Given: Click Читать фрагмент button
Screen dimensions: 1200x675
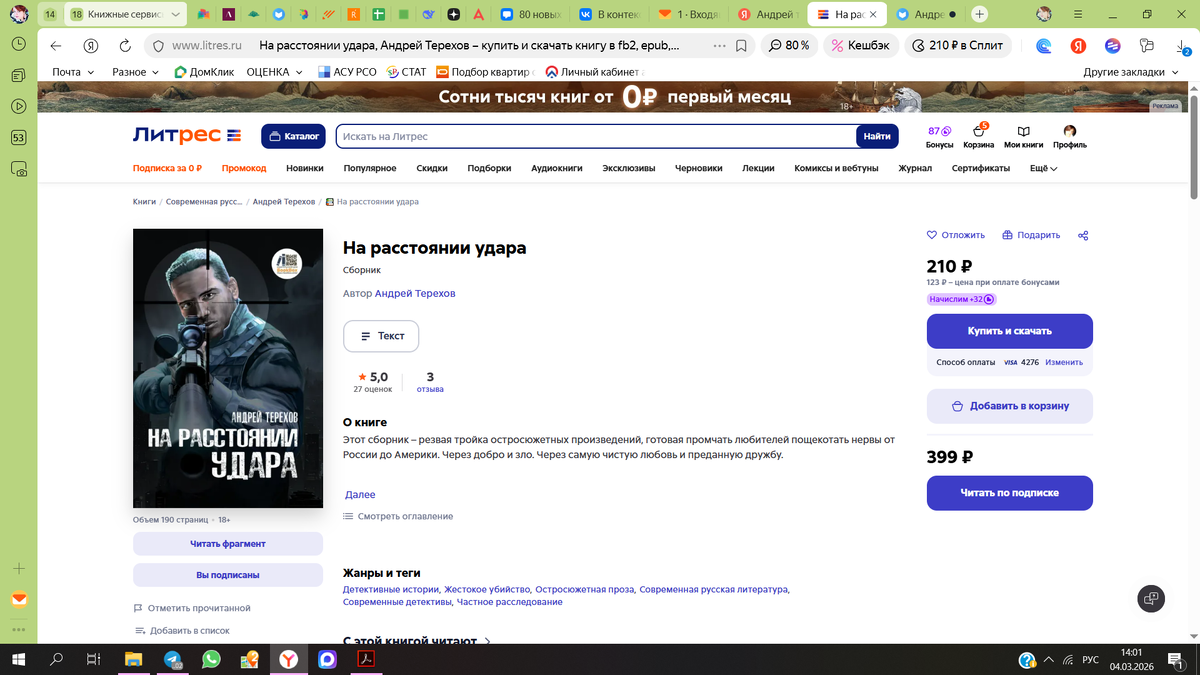Looking at the screenshot, I should click(x=228, y=544).
